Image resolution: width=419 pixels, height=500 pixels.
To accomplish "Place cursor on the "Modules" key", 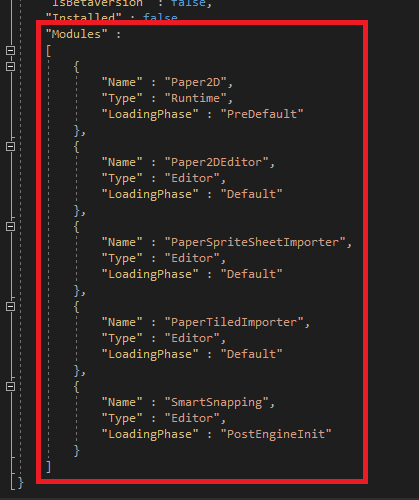I will coord(76,34).
